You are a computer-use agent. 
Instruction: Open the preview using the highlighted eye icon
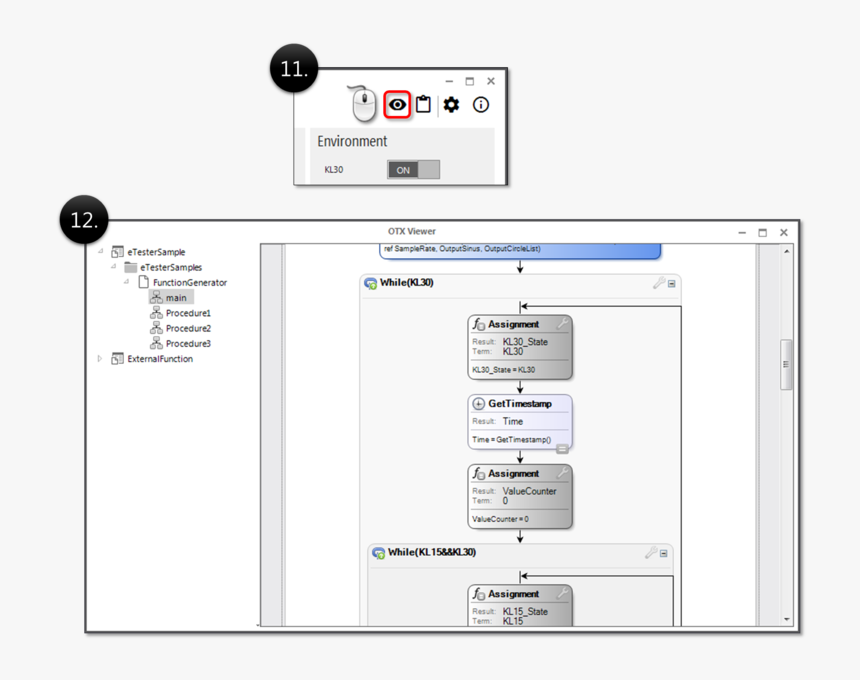[x=398, y=104]
